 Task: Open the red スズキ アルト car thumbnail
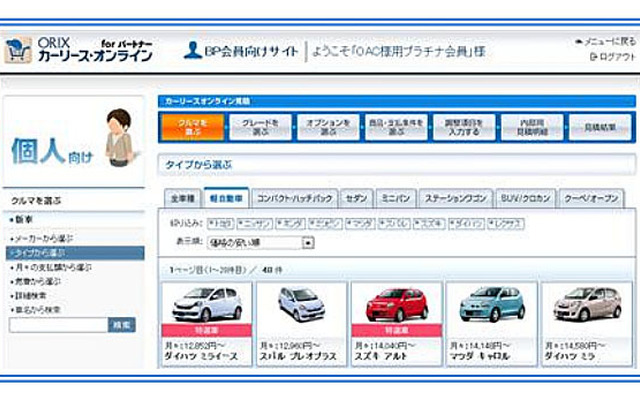pos(397,304)
